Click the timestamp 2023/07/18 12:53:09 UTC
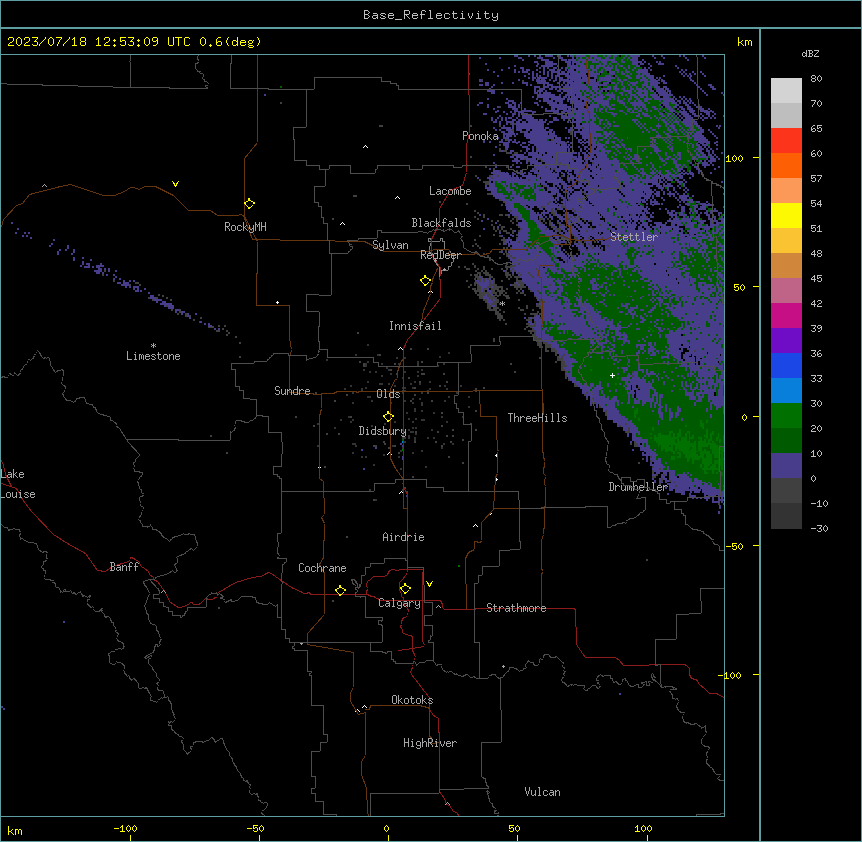 pos(99,42)
